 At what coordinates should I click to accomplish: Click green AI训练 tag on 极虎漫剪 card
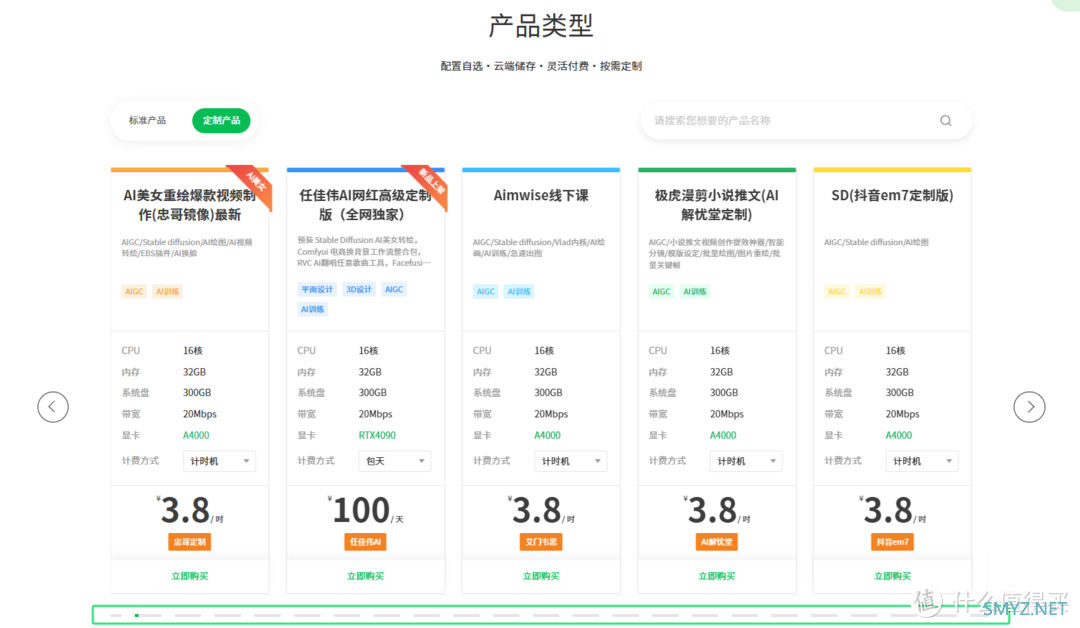point(695,291)
